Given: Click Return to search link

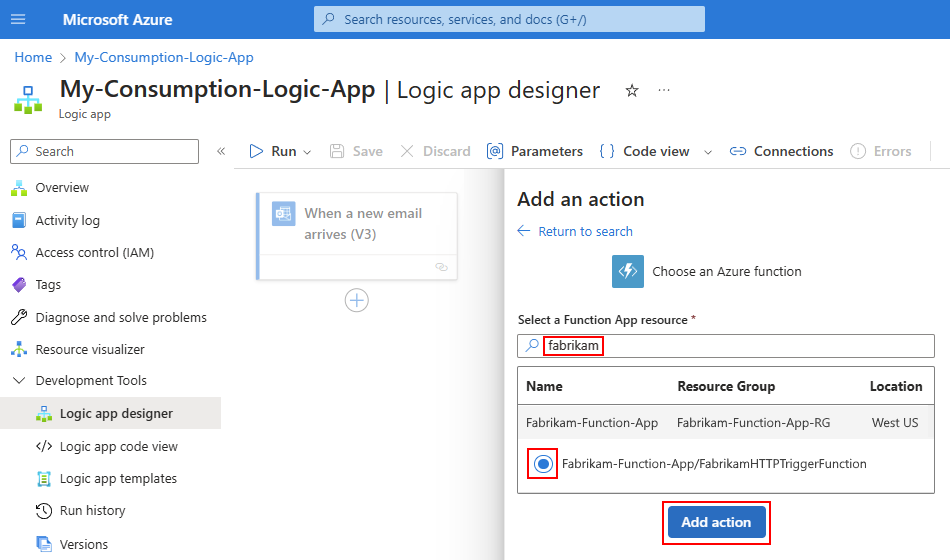Looking at the screenshot, I should click(585, 231).
